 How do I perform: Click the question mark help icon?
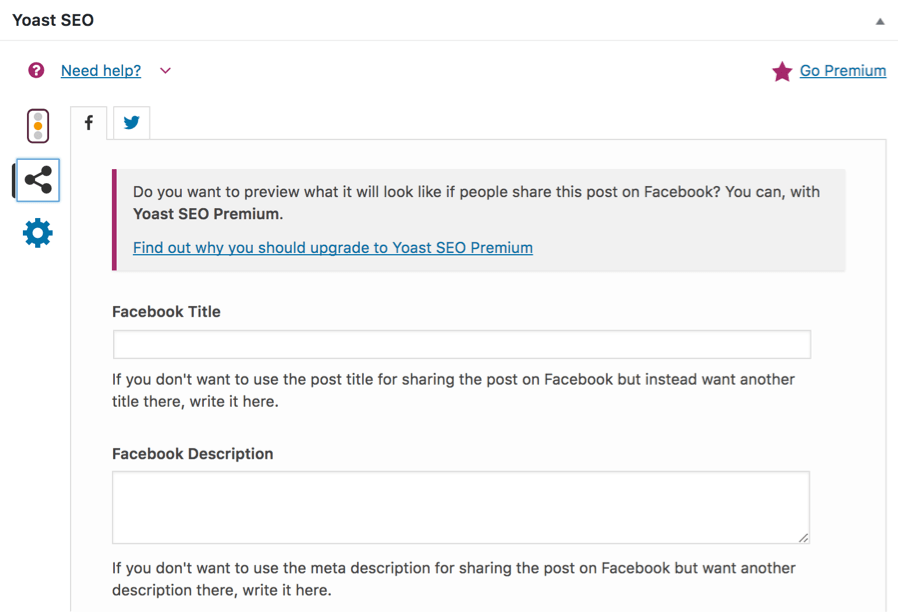[36, 71]
